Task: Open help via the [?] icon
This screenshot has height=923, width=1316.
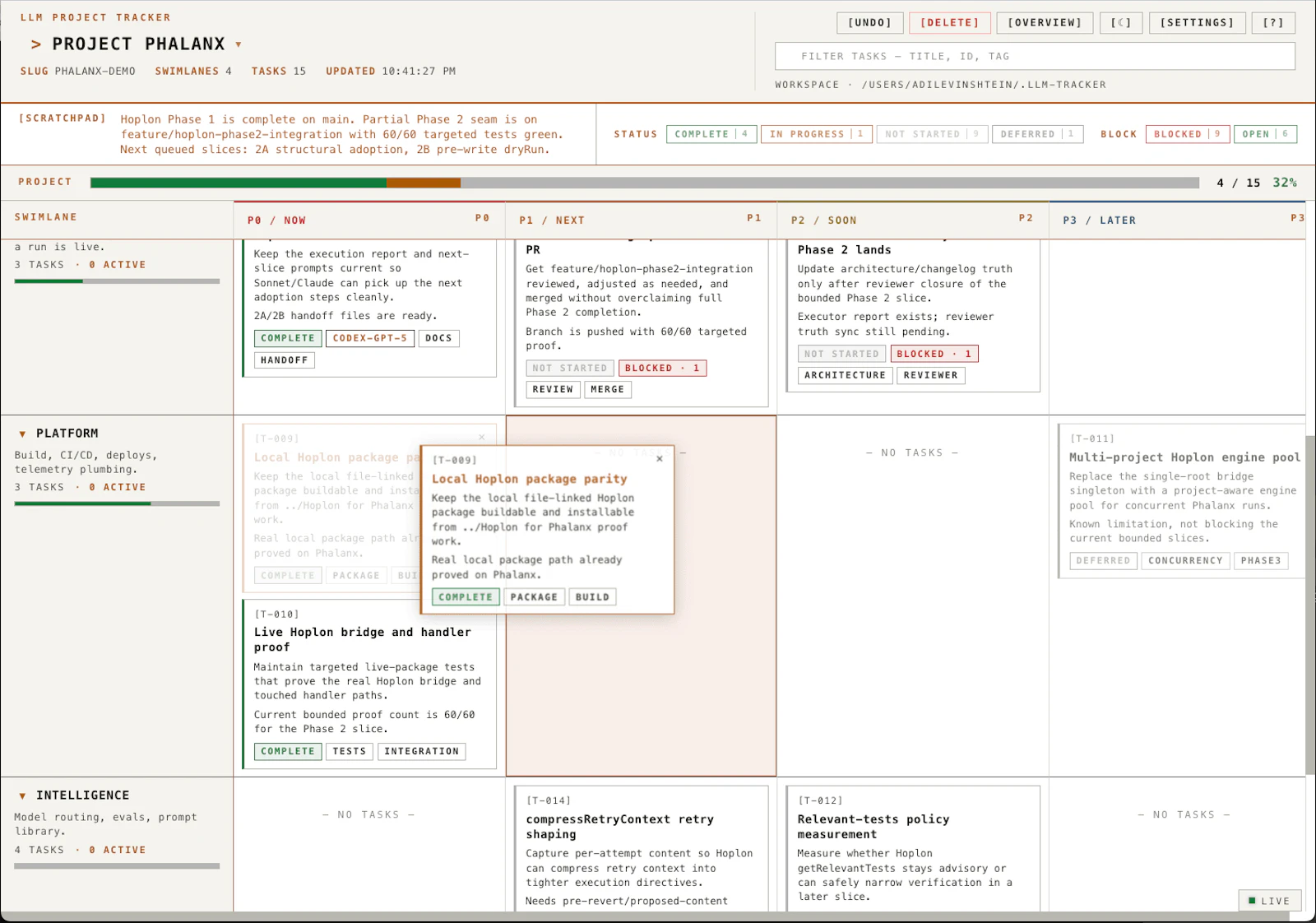Action: tap(1272, 22)
